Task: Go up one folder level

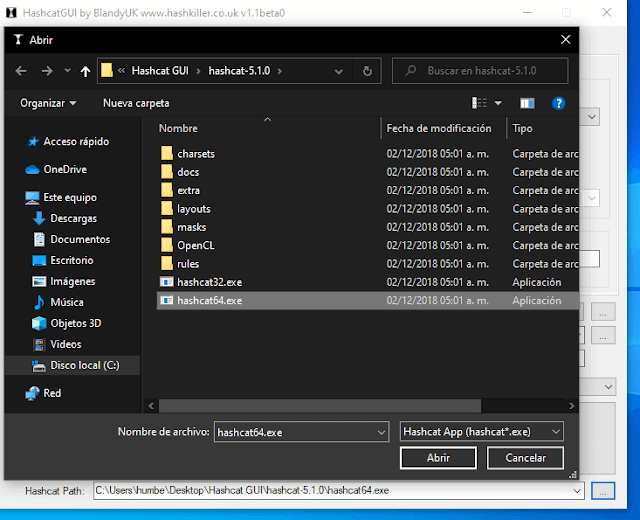Action: [x=85, y=71]
